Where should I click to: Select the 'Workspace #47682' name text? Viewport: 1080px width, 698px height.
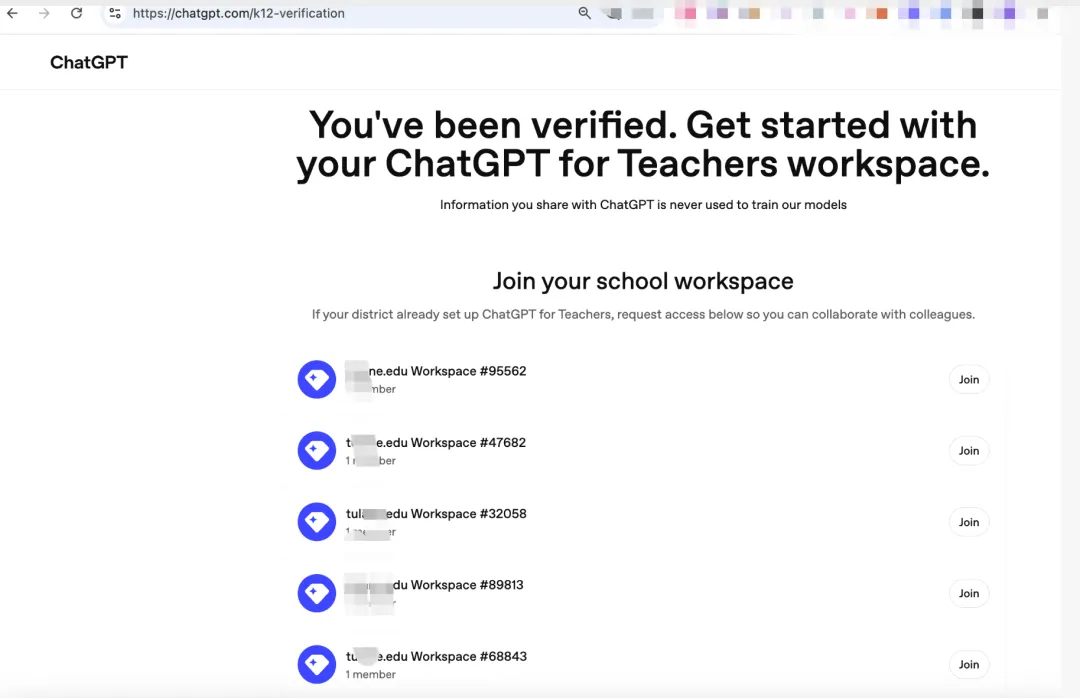[x=468, y=443]
